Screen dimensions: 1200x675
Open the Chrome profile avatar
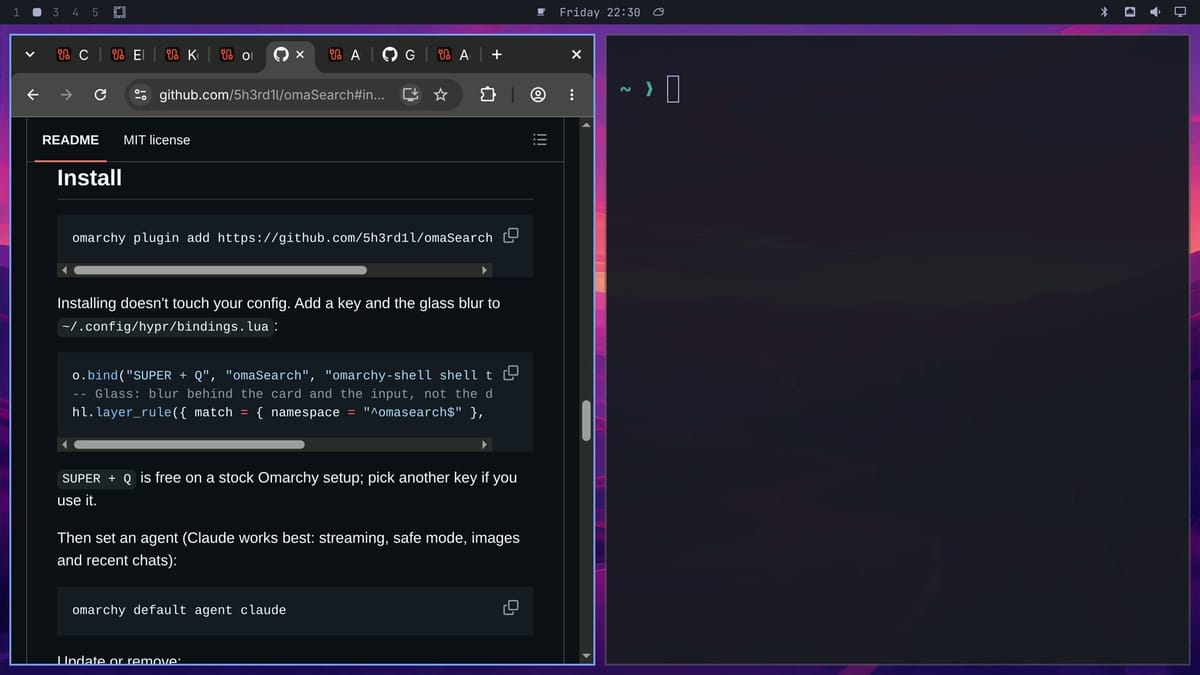[538, 95]
